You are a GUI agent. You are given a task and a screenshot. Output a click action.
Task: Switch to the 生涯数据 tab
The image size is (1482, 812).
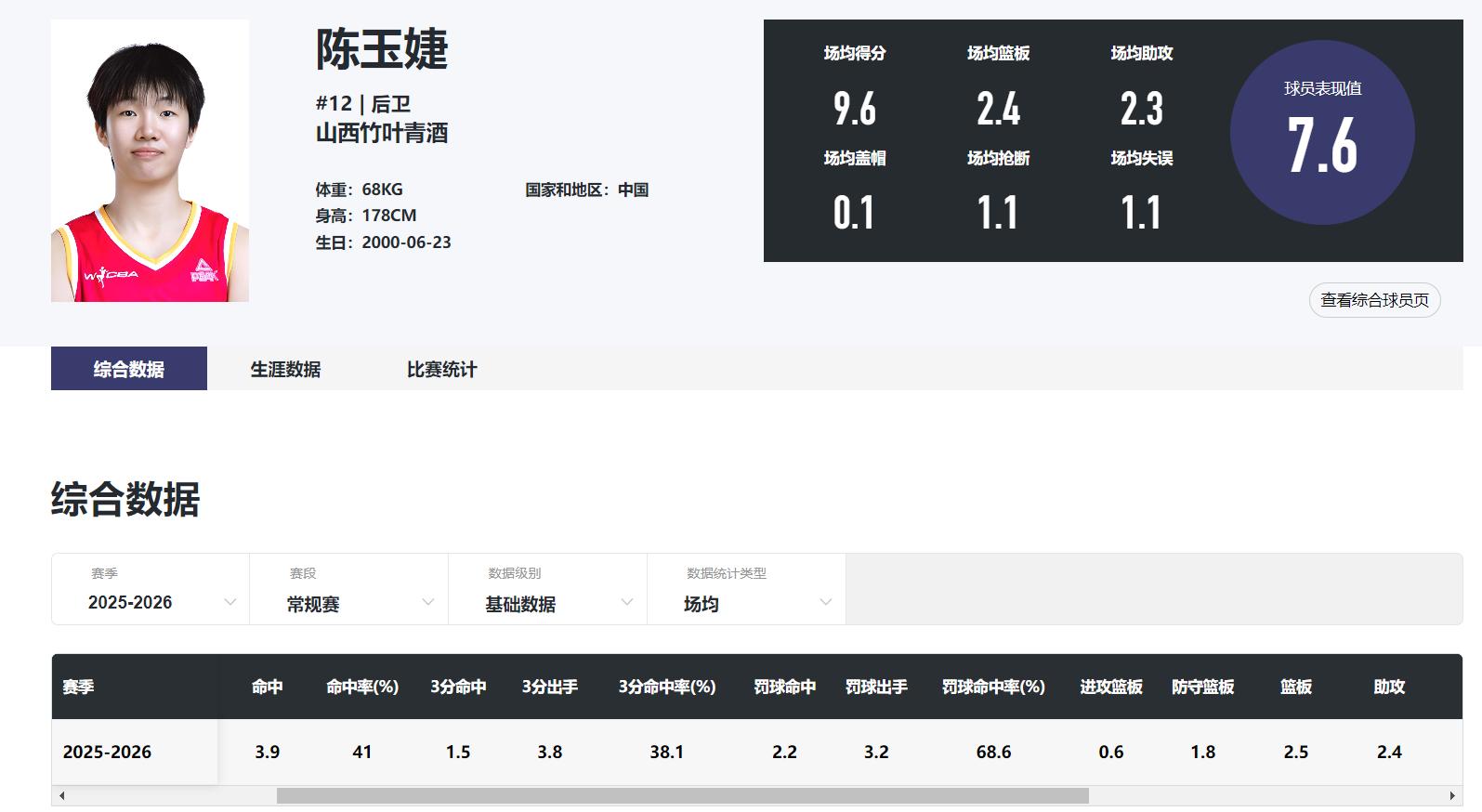coord(285,369)
